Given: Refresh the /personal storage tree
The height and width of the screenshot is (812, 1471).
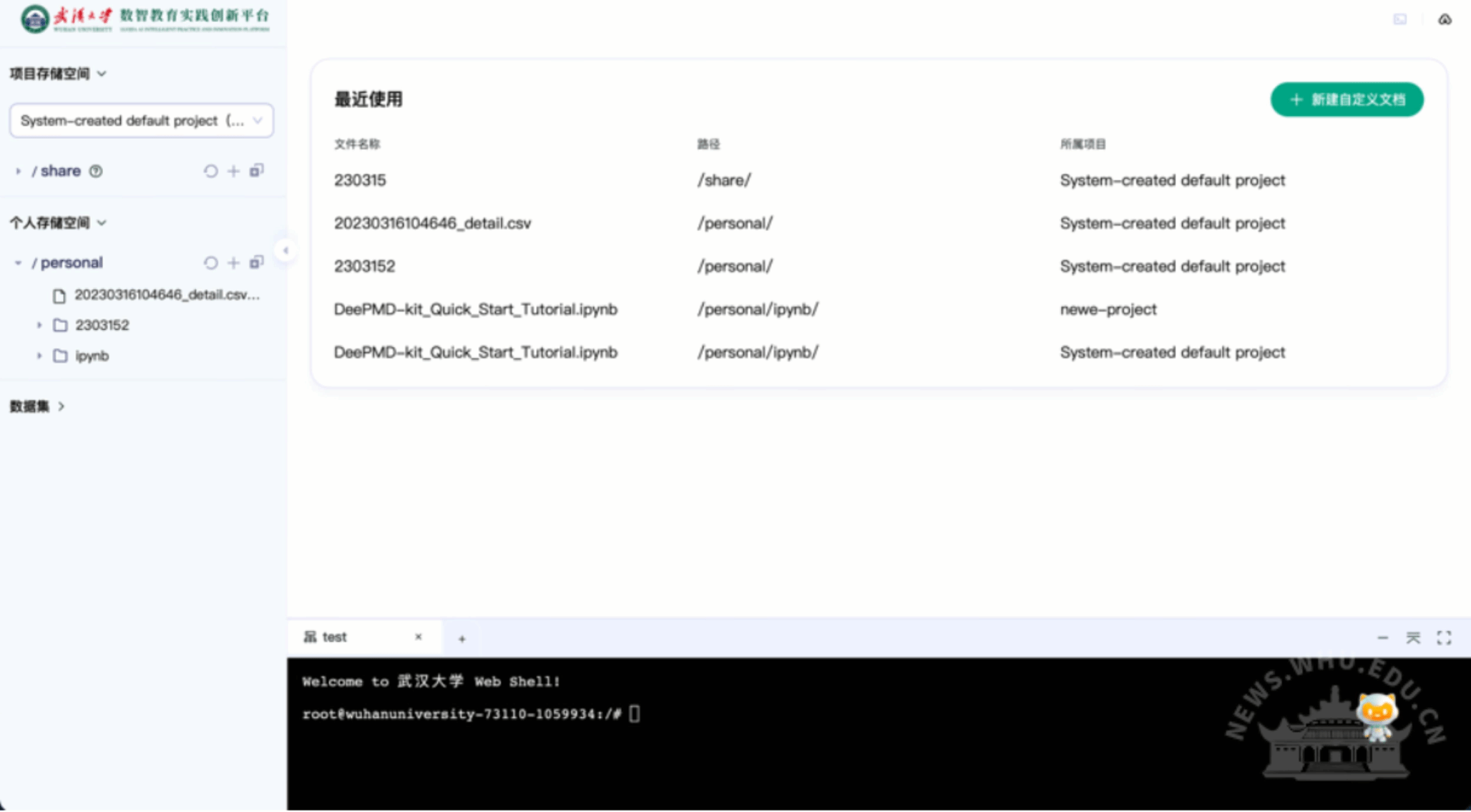Looking at the screenshot, I should tap(210, 263).
